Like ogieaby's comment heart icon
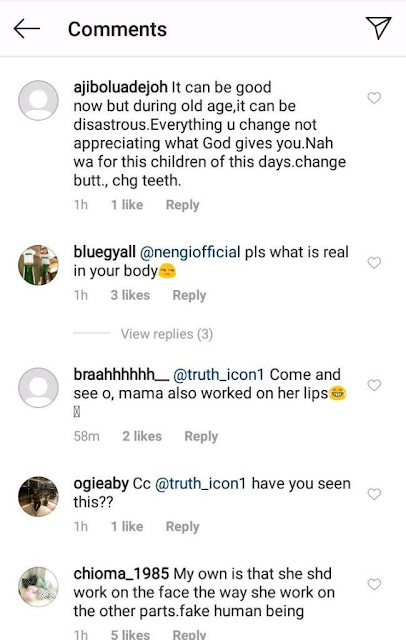Viewport: 406px width, 640px height. coord(374,494)
